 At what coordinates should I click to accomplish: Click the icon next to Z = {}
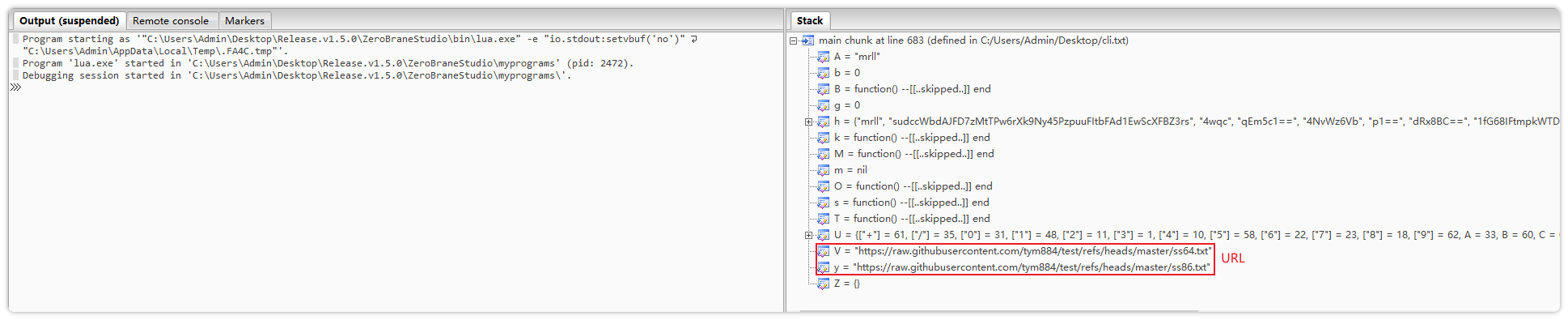point(823,284)
